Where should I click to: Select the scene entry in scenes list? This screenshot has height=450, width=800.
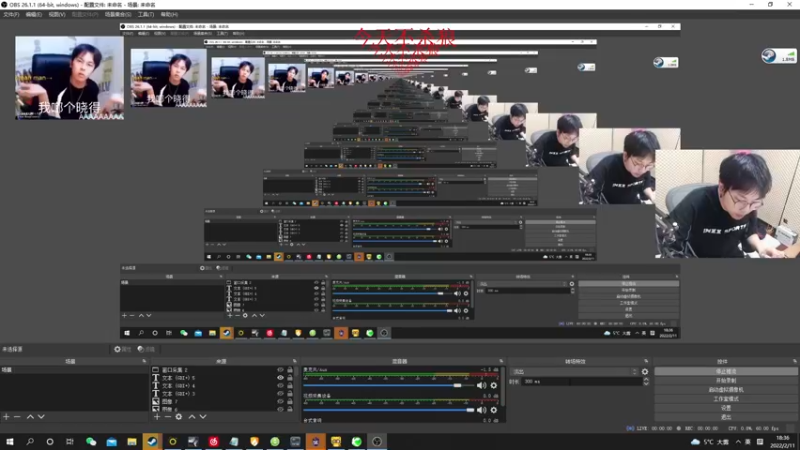[x=74, y=370]
